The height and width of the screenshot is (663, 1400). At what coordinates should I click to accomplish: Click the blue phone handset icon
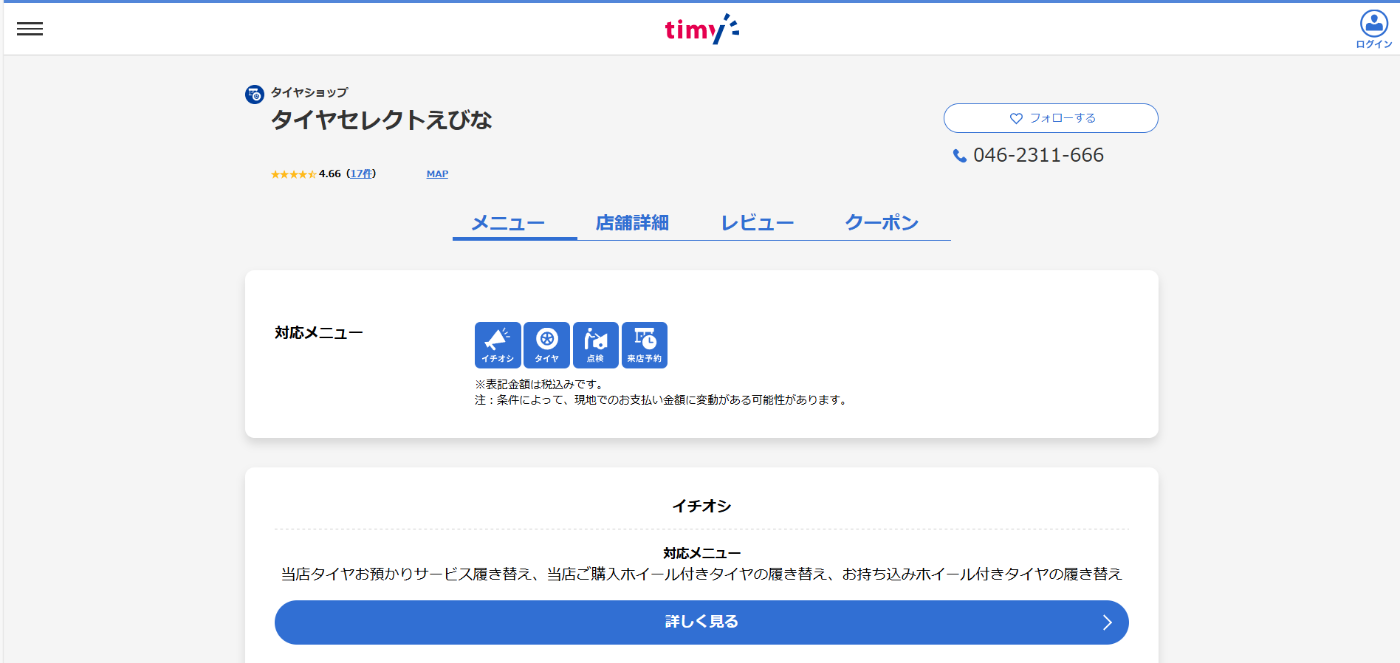pos(960,156)
